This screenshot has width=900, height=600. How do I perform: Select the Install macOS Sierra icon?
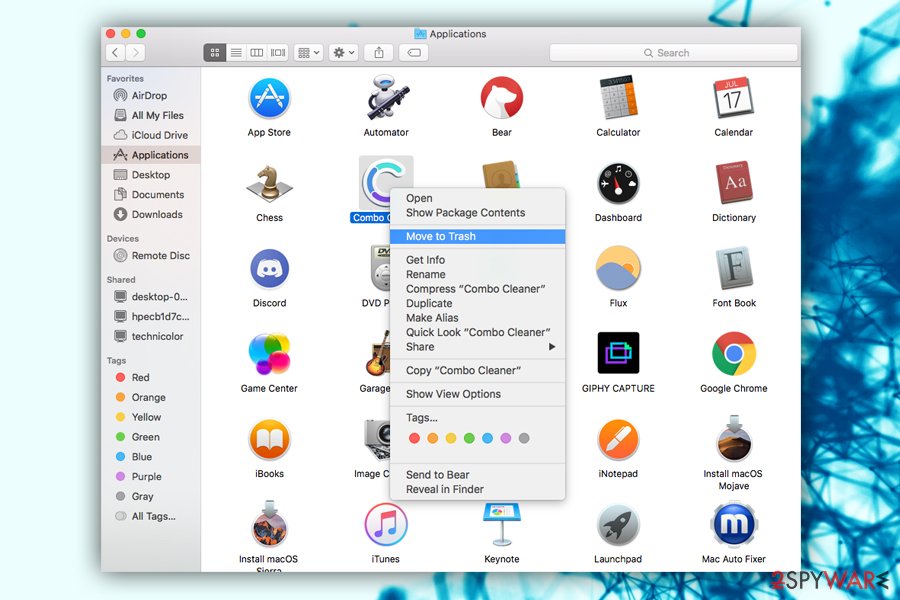(x=269, y=524)
